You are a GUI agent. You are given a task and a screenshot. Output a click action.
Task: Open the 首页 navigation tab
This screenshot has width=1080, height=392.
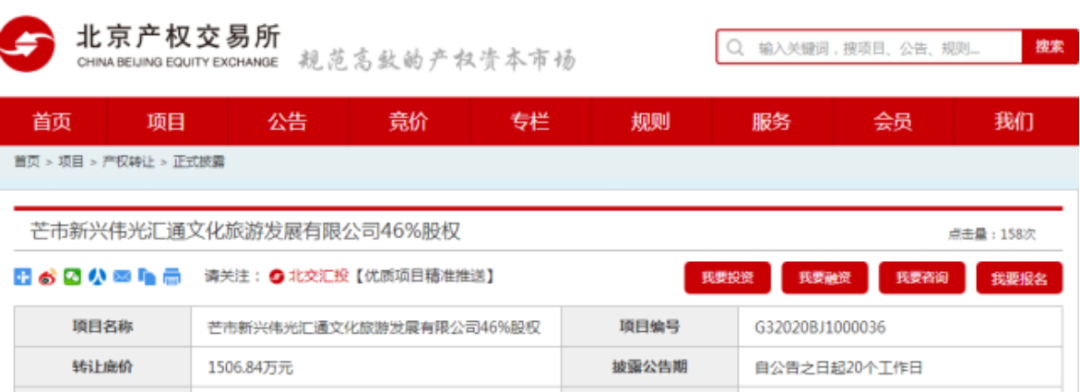tap(52, 122)
